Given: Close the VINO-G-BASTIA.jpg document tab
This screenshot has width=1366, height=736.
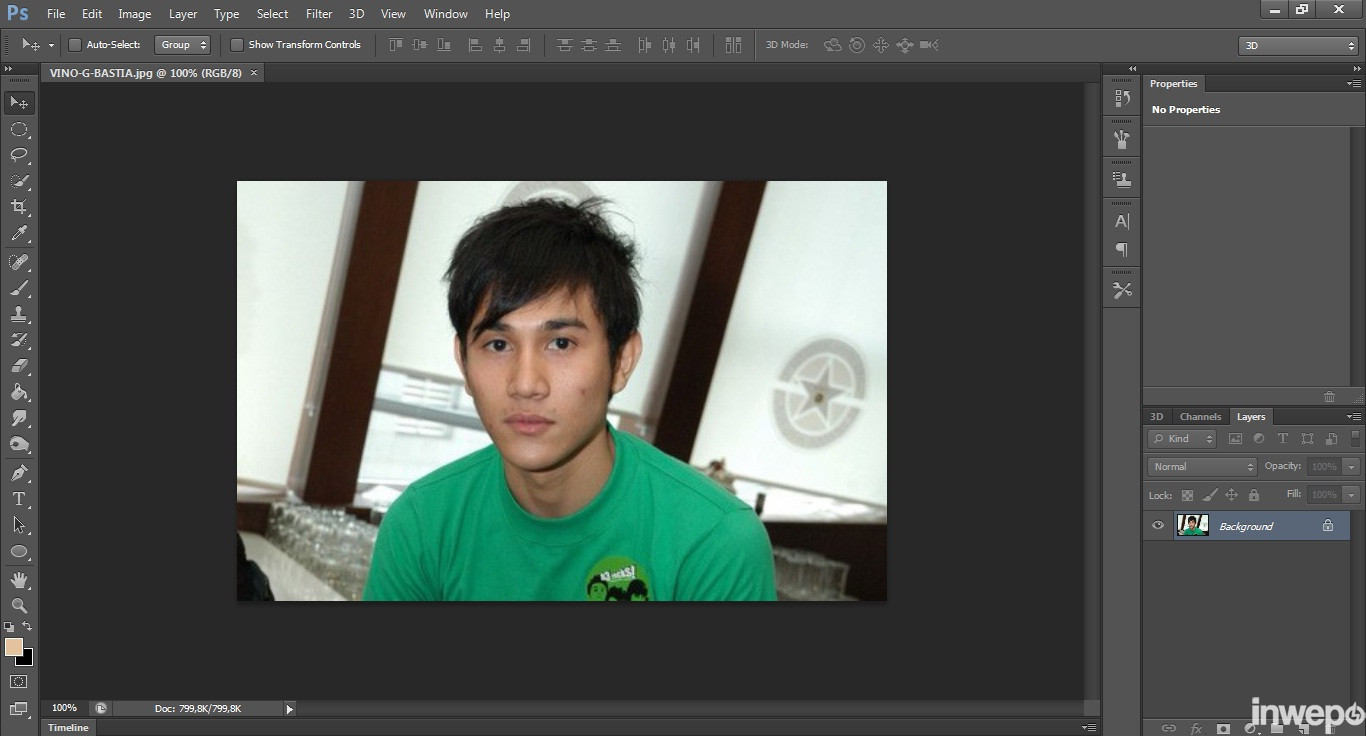Looking at the screenshot, I should coord(254,73).
